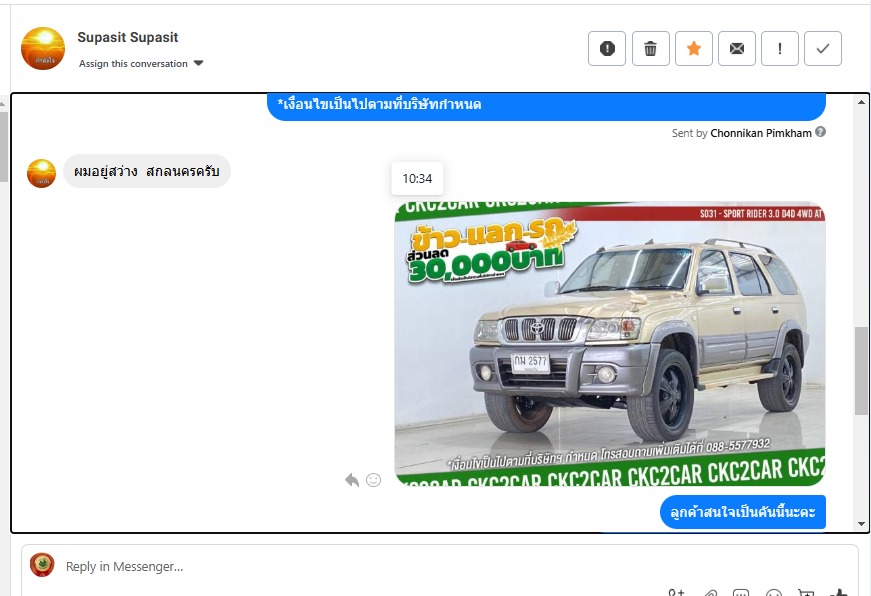The height and width of the screenshot is (596, 871).
Task: Click the chat scrollbar down arrow
Action: (x=861, y=524)
